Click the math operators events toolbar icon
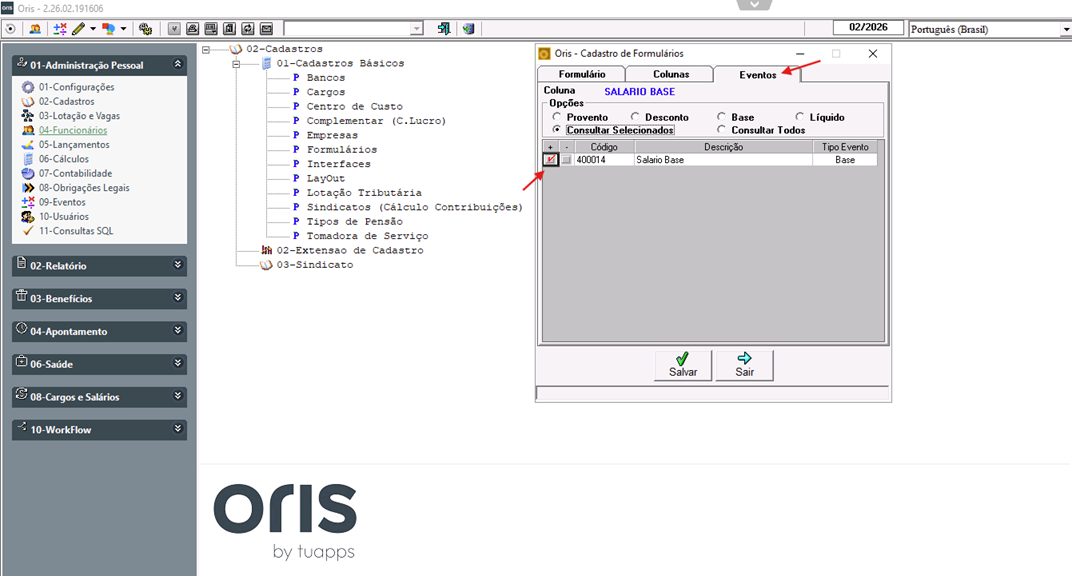This screenshot has height=576, width=1072. point(60,29)
